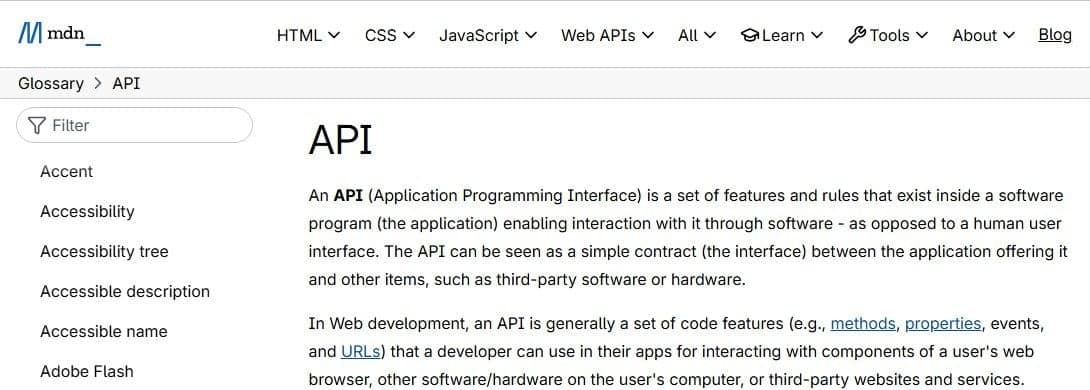Screen dimensions: 1090x390
Task: Click the Learn graduation cap icon
Action: (x=750, y=35)
